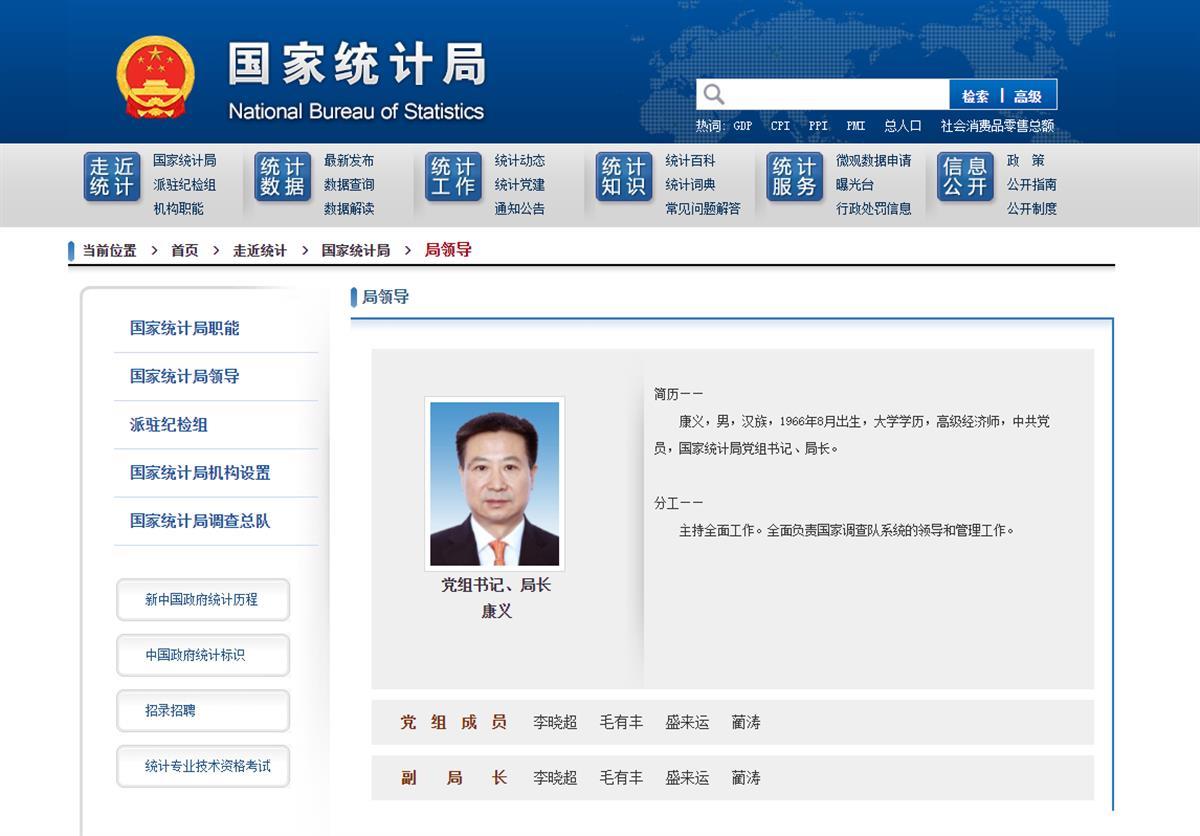
Task: Open 微观数据申请 link
Action: point(874,160)
